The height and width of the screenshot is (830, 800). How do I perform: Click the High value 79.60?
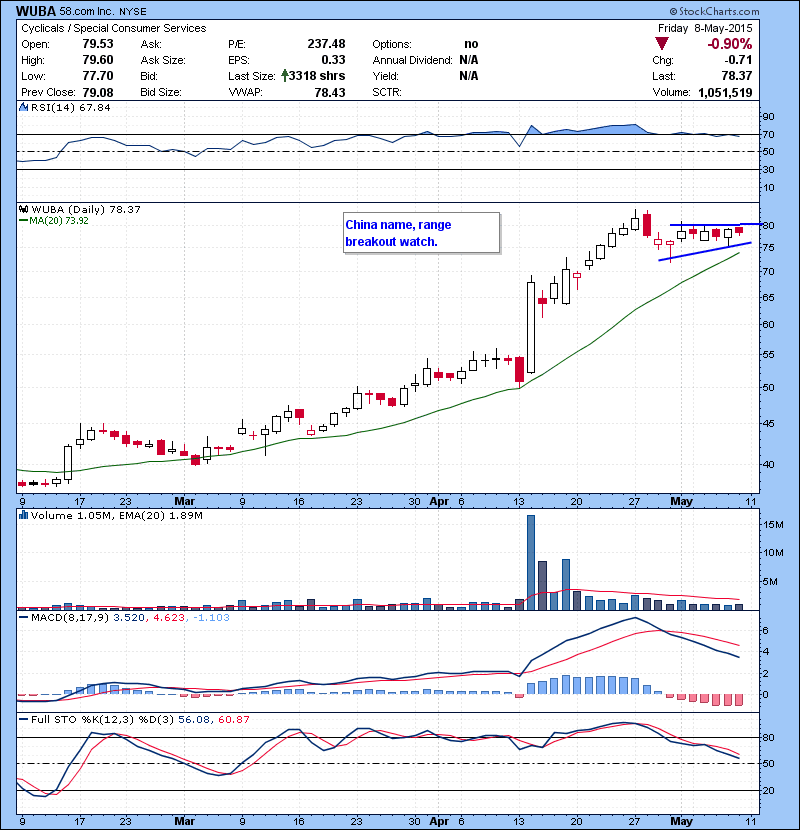click(x=98, y=60)
